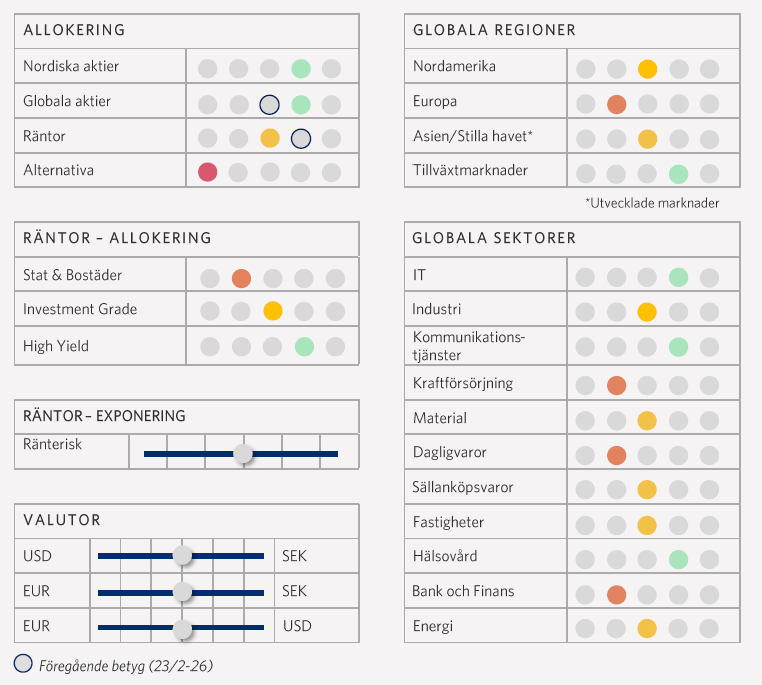Click the outlined previous-rating dot for Globala aktier
The height and width of the screenshot is (685, 762).
point(268,104)
